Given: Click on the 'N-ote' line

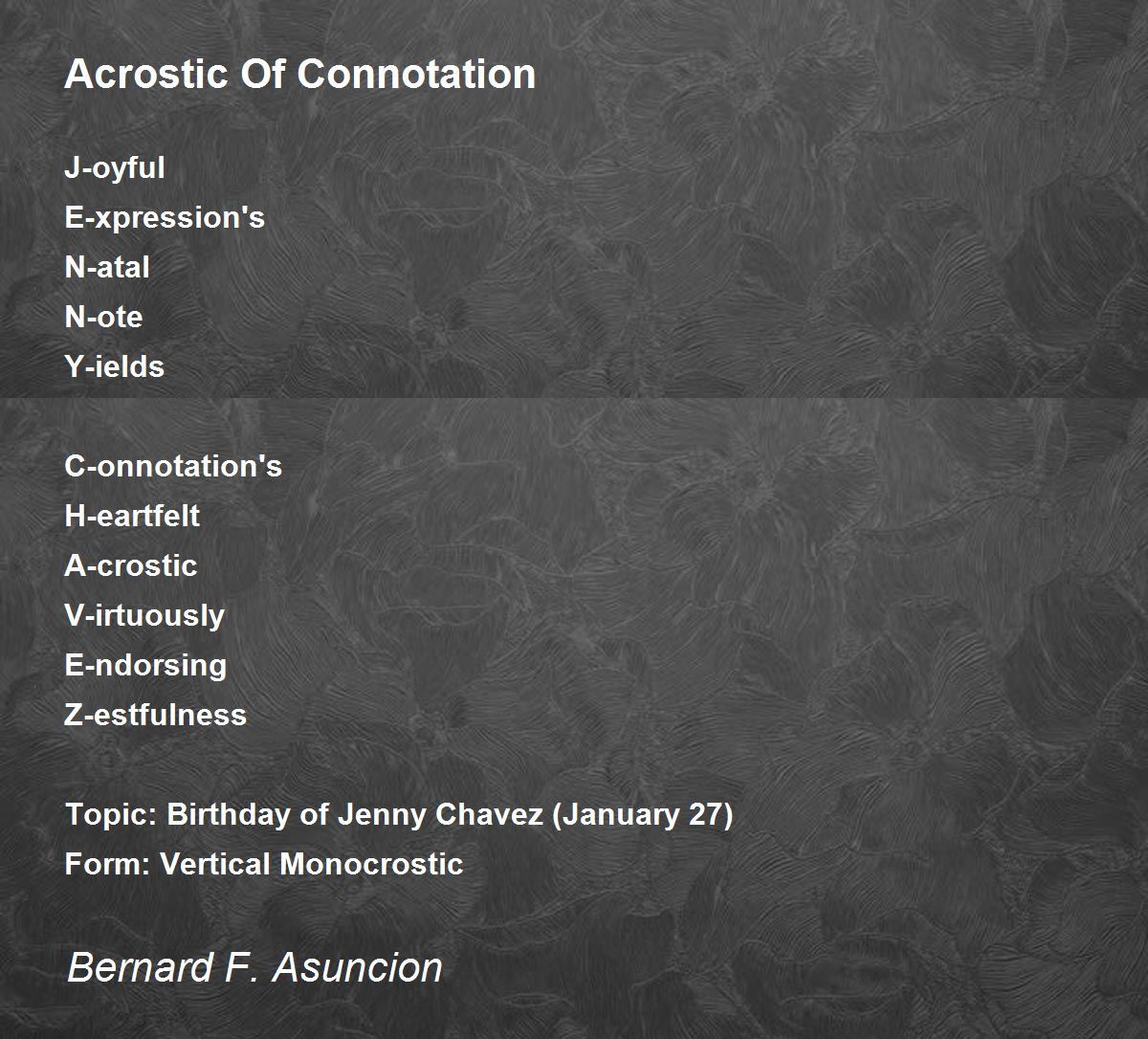Looking at the screenshot, I should pyautogui.click(x=103, y=318).
